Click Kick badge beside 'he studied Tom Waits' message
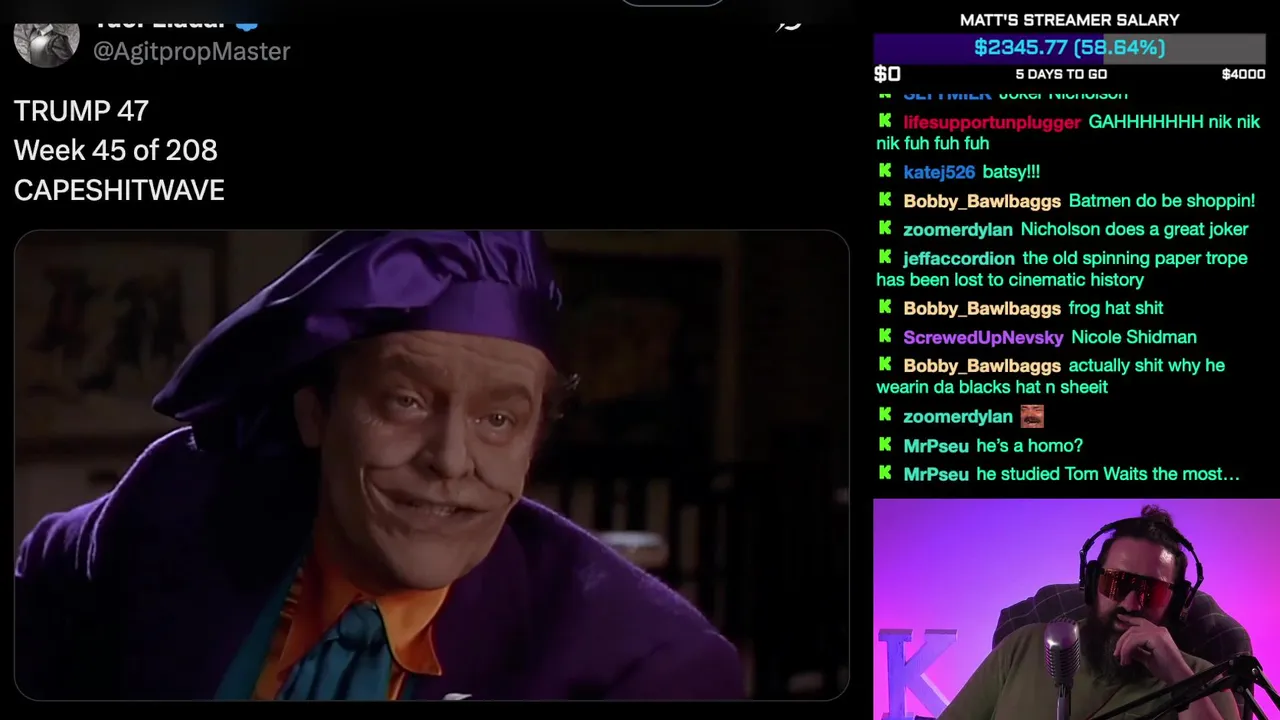The width and height of the screenshot is (1280, 720). click(885, 473)
